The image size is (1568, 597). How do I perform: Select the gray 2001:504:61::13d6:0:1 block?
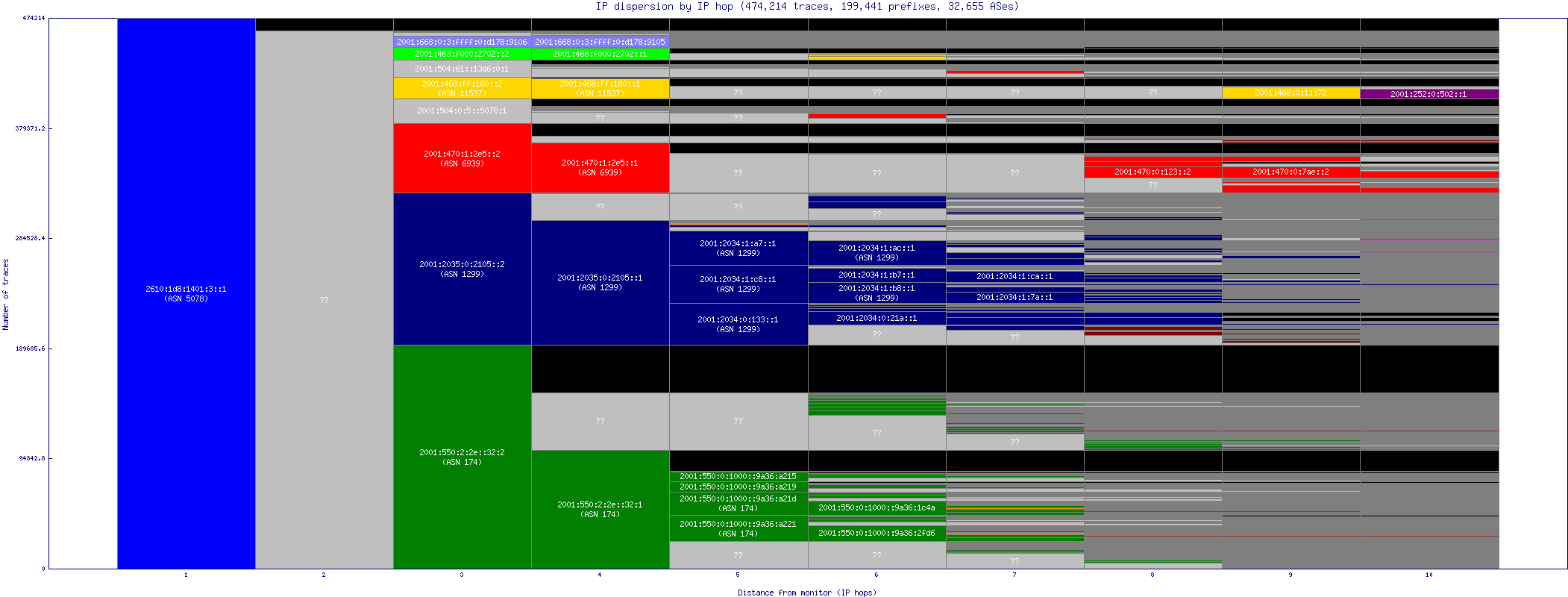(x=462, y=69)
